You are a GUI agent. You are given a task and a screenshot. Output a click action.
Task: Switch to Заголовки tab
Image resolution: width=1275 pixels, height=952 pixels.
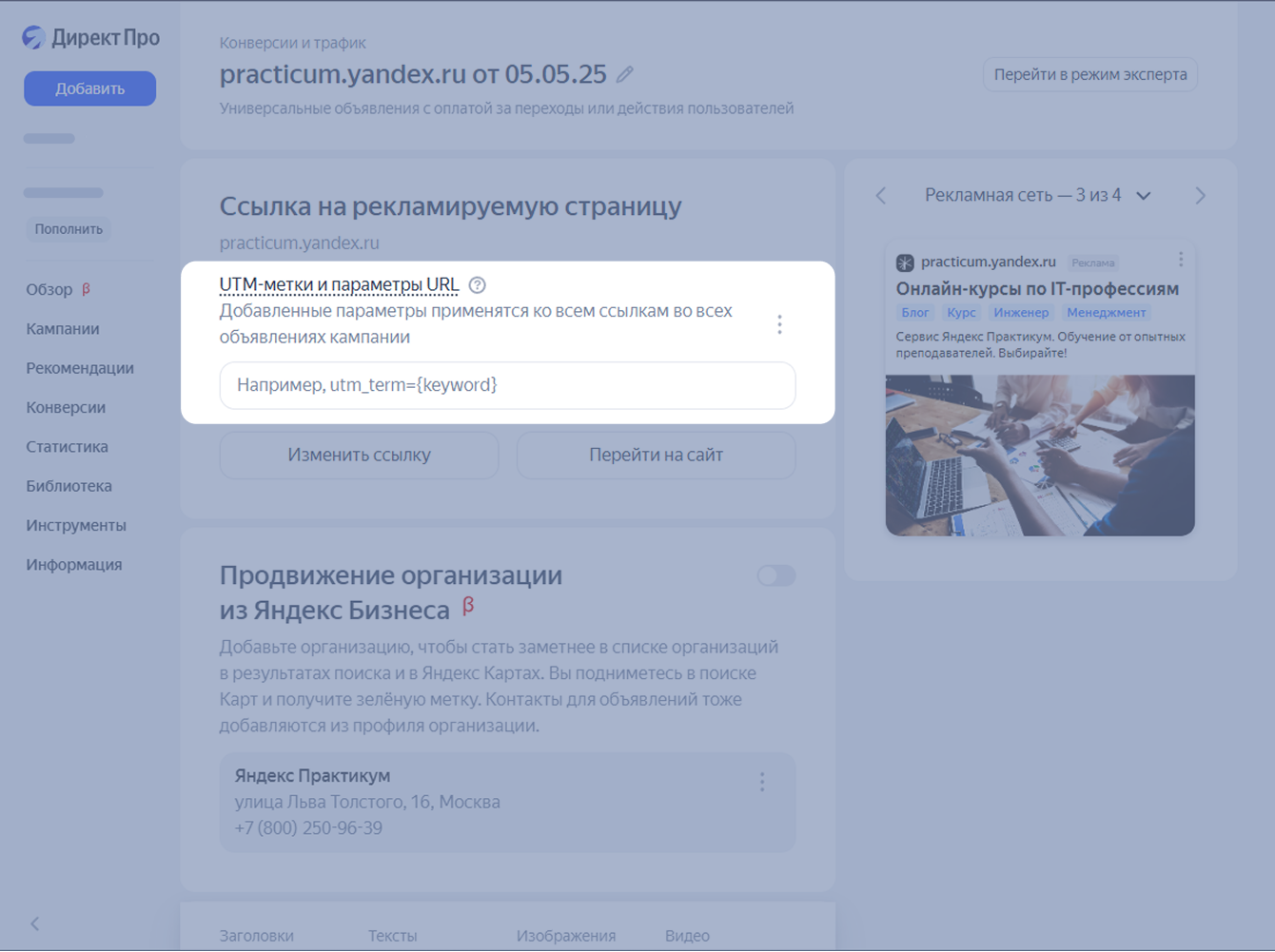257,936
